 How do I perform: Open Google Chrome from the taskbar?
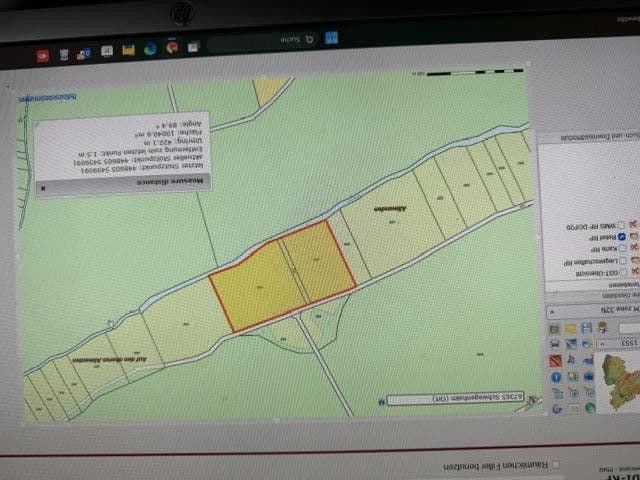coord(172,47)
